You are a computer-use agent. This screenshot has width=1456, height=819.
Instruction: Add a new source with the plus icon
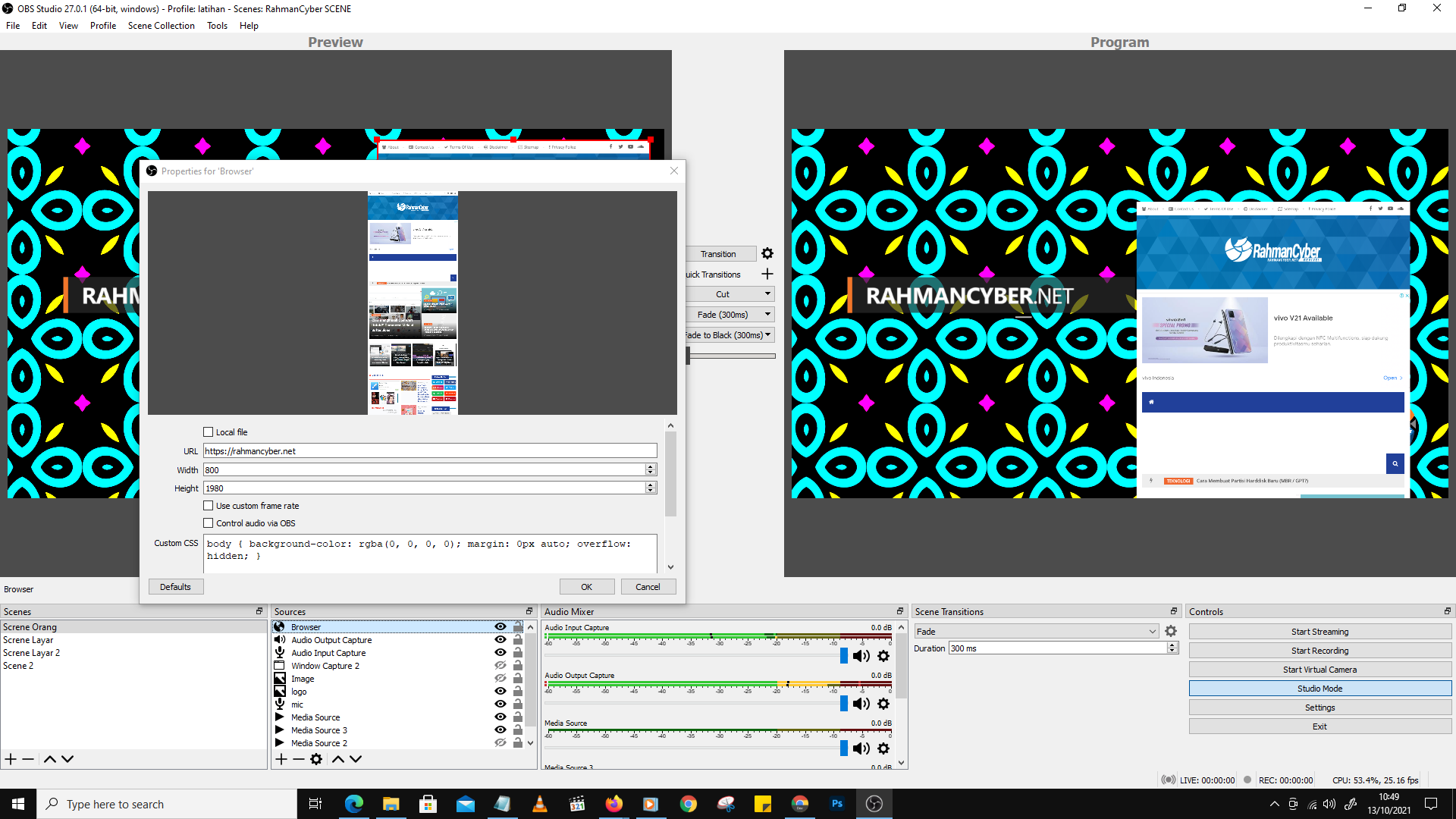click(x=281, y=758)
